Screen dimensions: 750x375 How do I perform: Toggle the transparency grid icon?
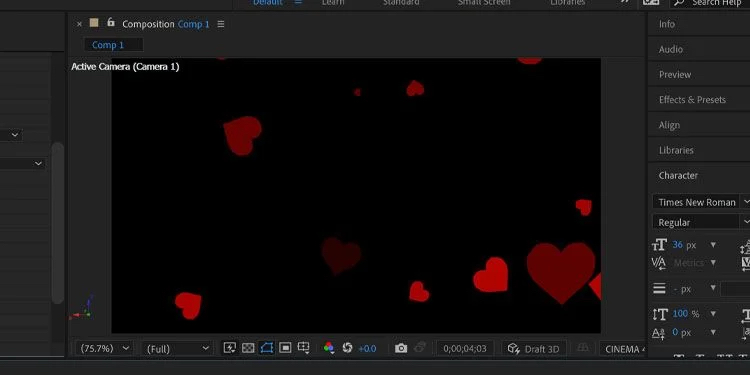click(248, 348)
